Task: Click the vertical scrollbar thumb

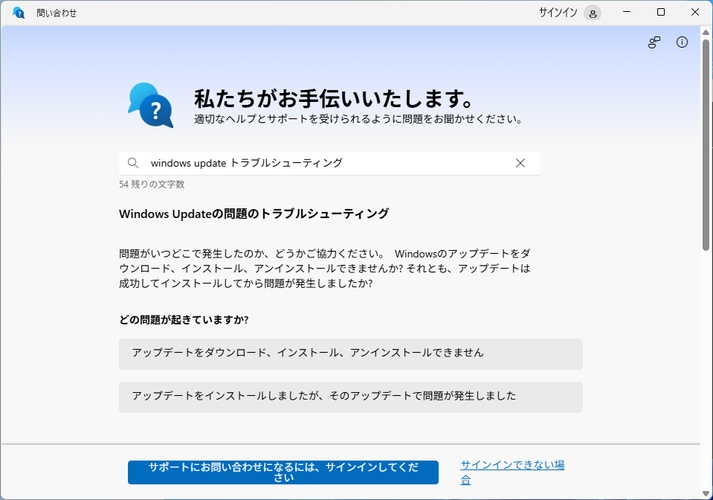Action: point(706,145)
